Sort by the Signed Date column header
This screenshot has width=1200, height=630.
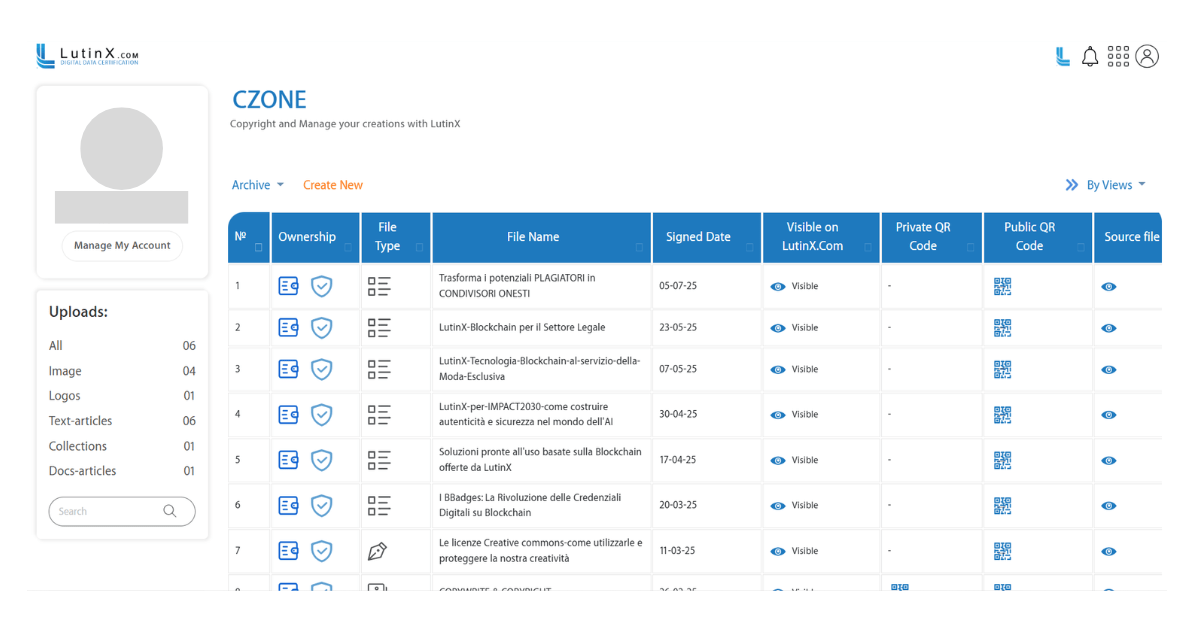pyautogui.click(x=698, y=237)
